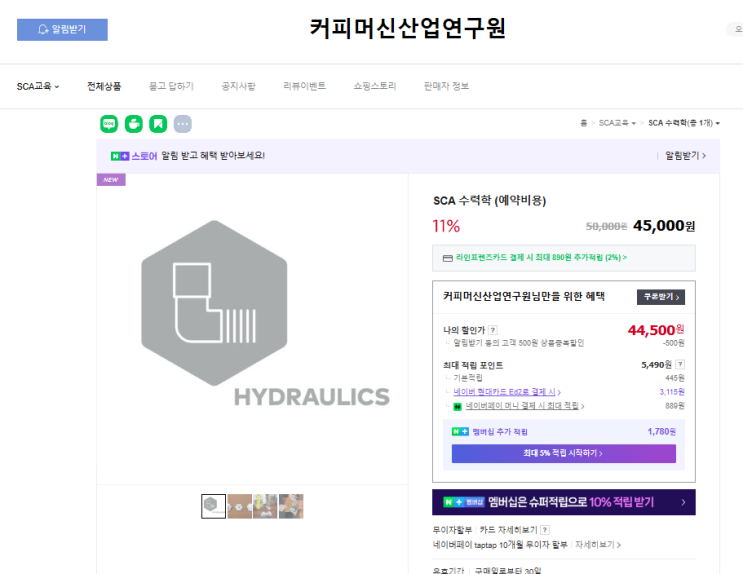Click the help icon next to 5,490원
The height and width of the screenshot is (574, 743).
[680, 364]
